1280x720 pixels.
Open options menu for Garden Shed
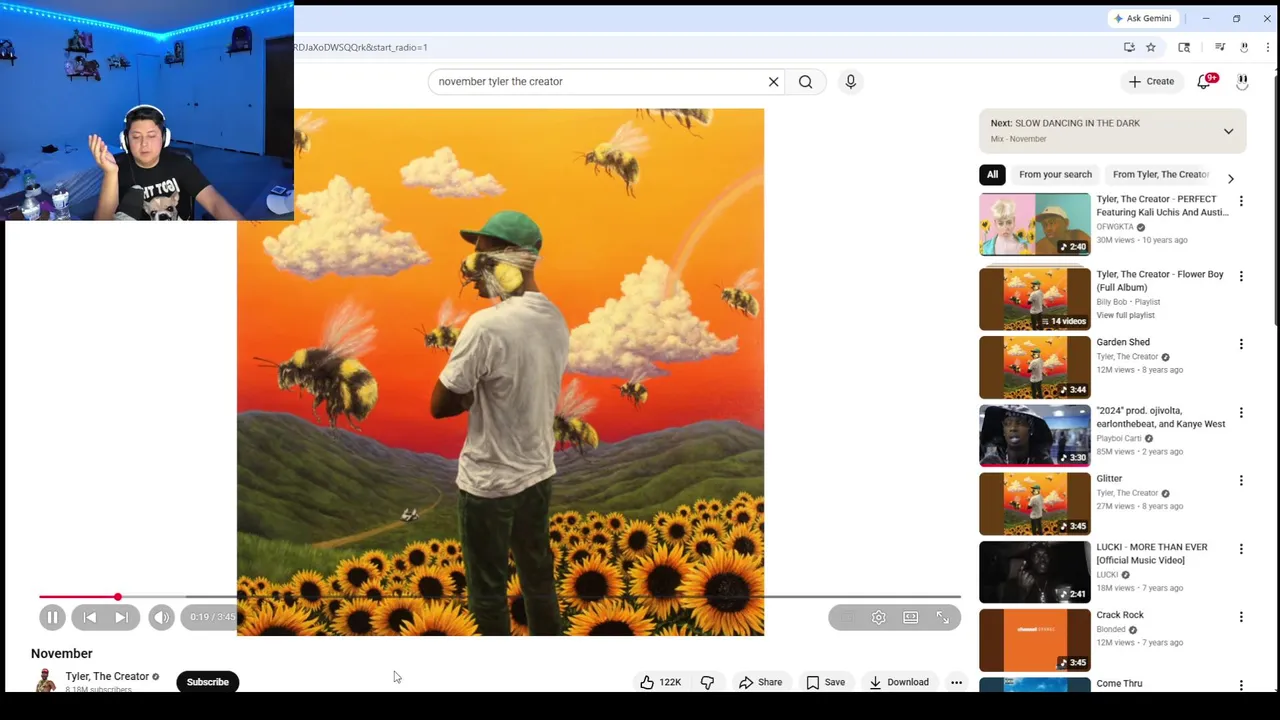tap(1241, 344)
